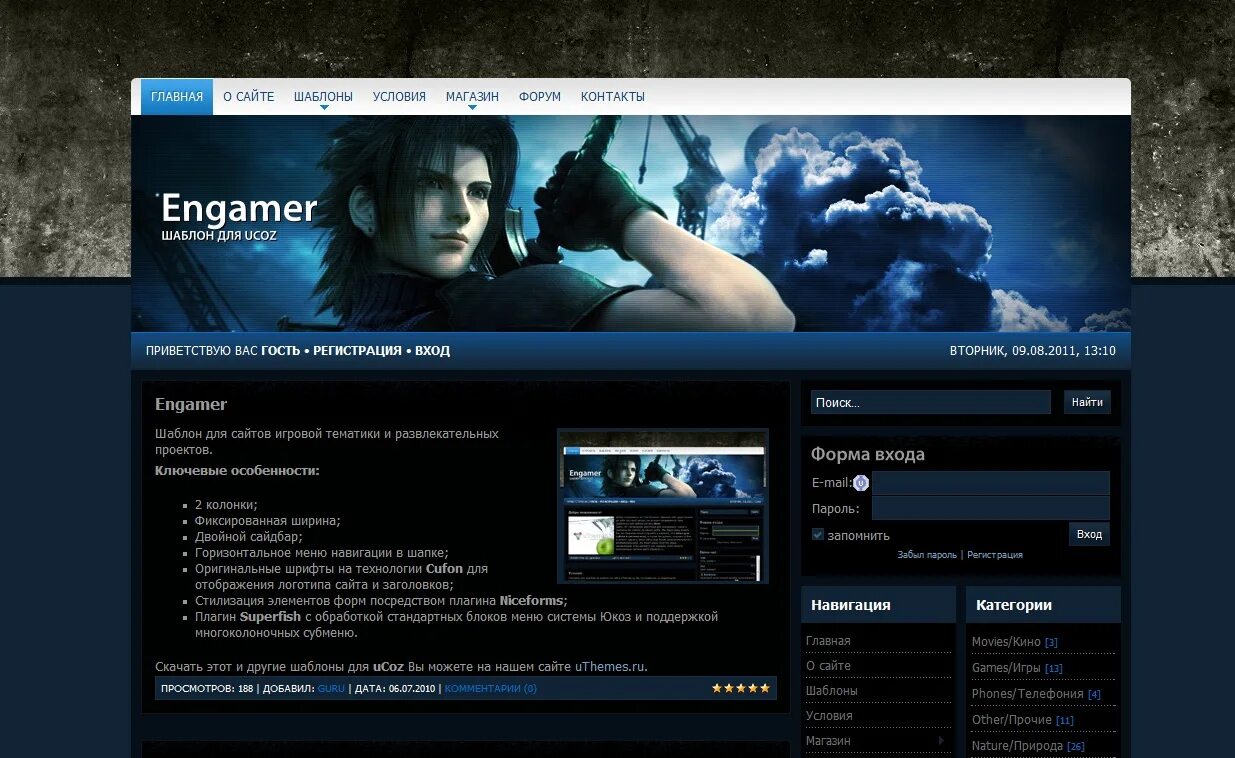Open the Phones/Телефония category
The height and width of the screenshot is (758, 1235).
1028,694
